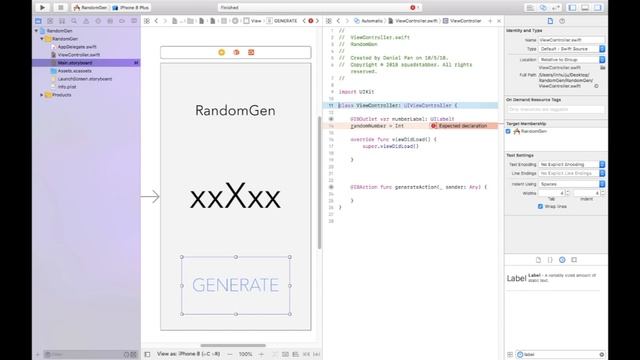
Task: Click the View Controller icon in scene dock
Action: tap(222, 52)
